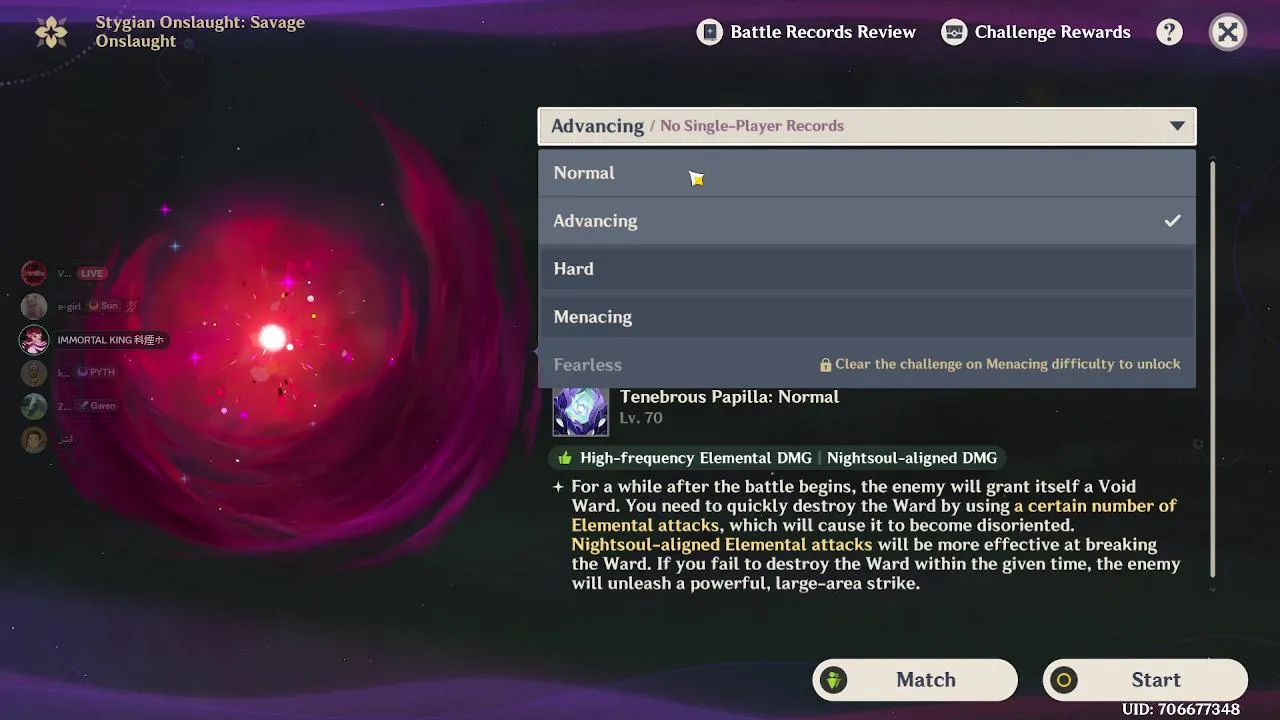Click the green Match button icon
This screenshot has height=720, width=1280.
click(x=833, y=680)
